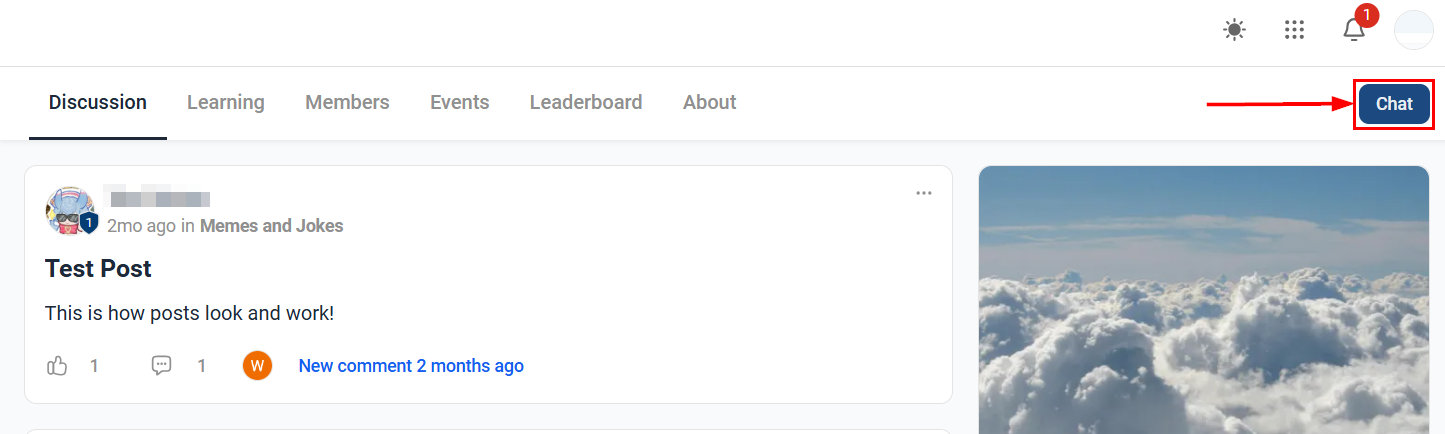Click the thumbs-up like icon on Test Post
Image resolution: width=1445 pixels, height=434 pixels.
[x=57, y=366]
